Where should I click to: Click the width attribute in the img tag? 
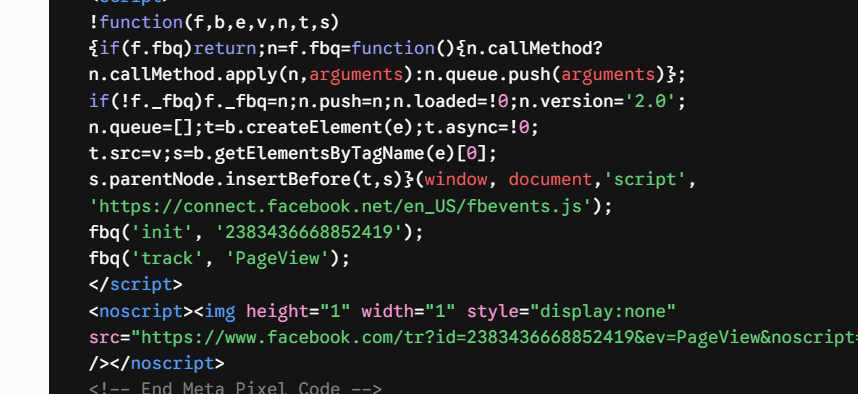388,311
